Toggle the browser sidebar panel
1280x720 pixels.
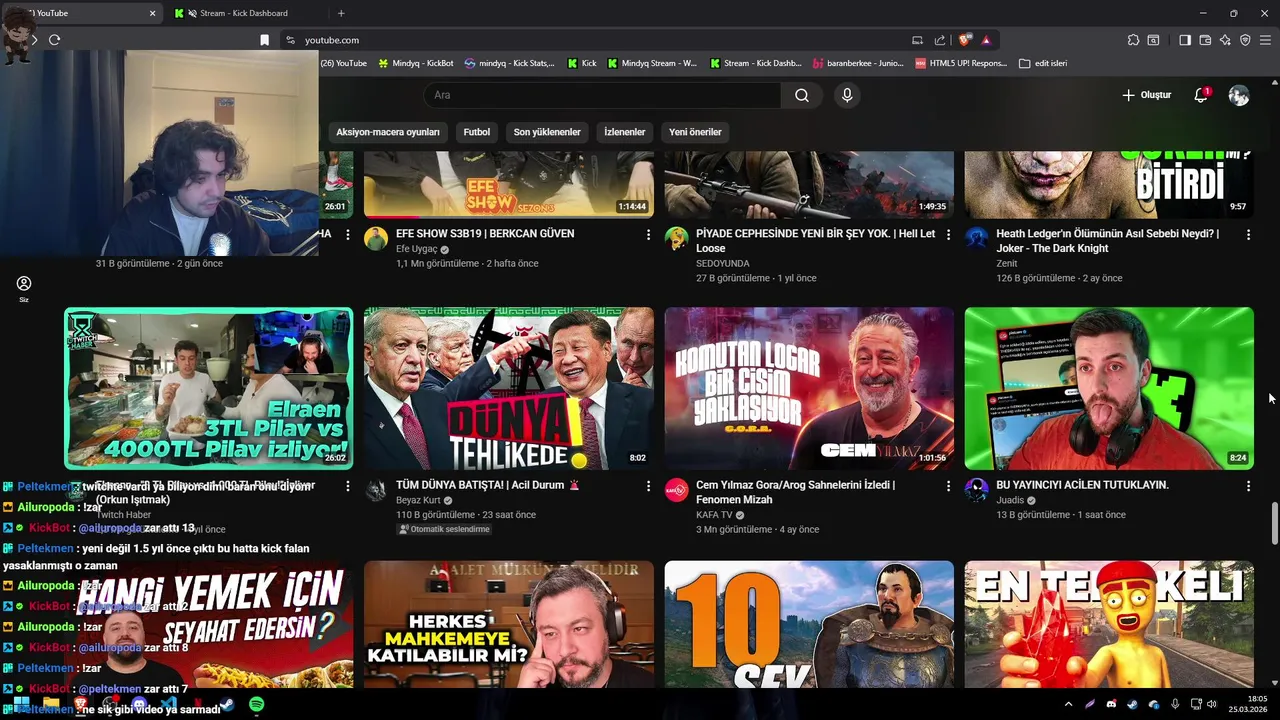(x=1185, y=40)
